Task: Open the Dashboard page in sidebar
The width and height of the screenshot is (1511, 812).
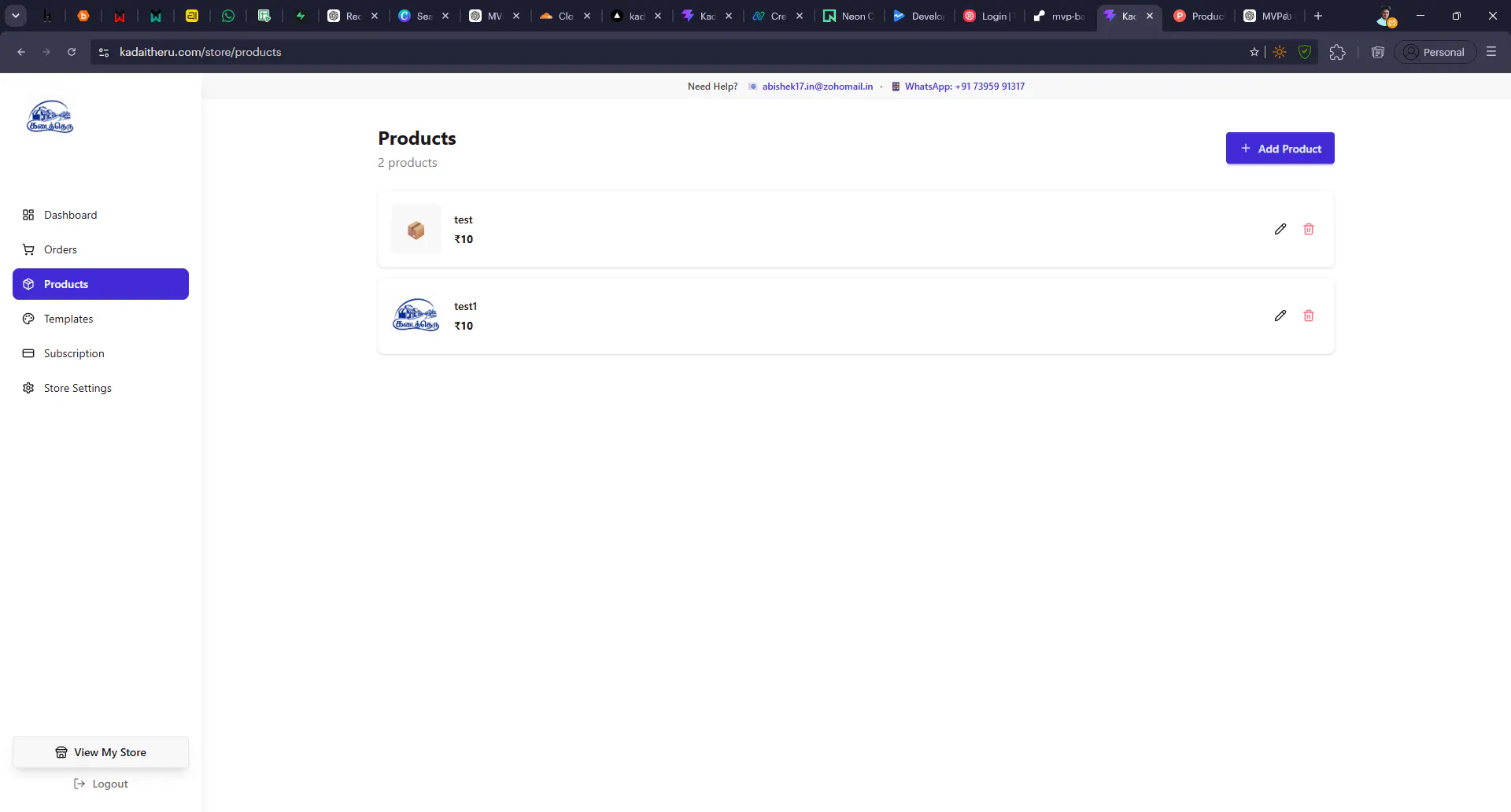Action: pos(101,215)
